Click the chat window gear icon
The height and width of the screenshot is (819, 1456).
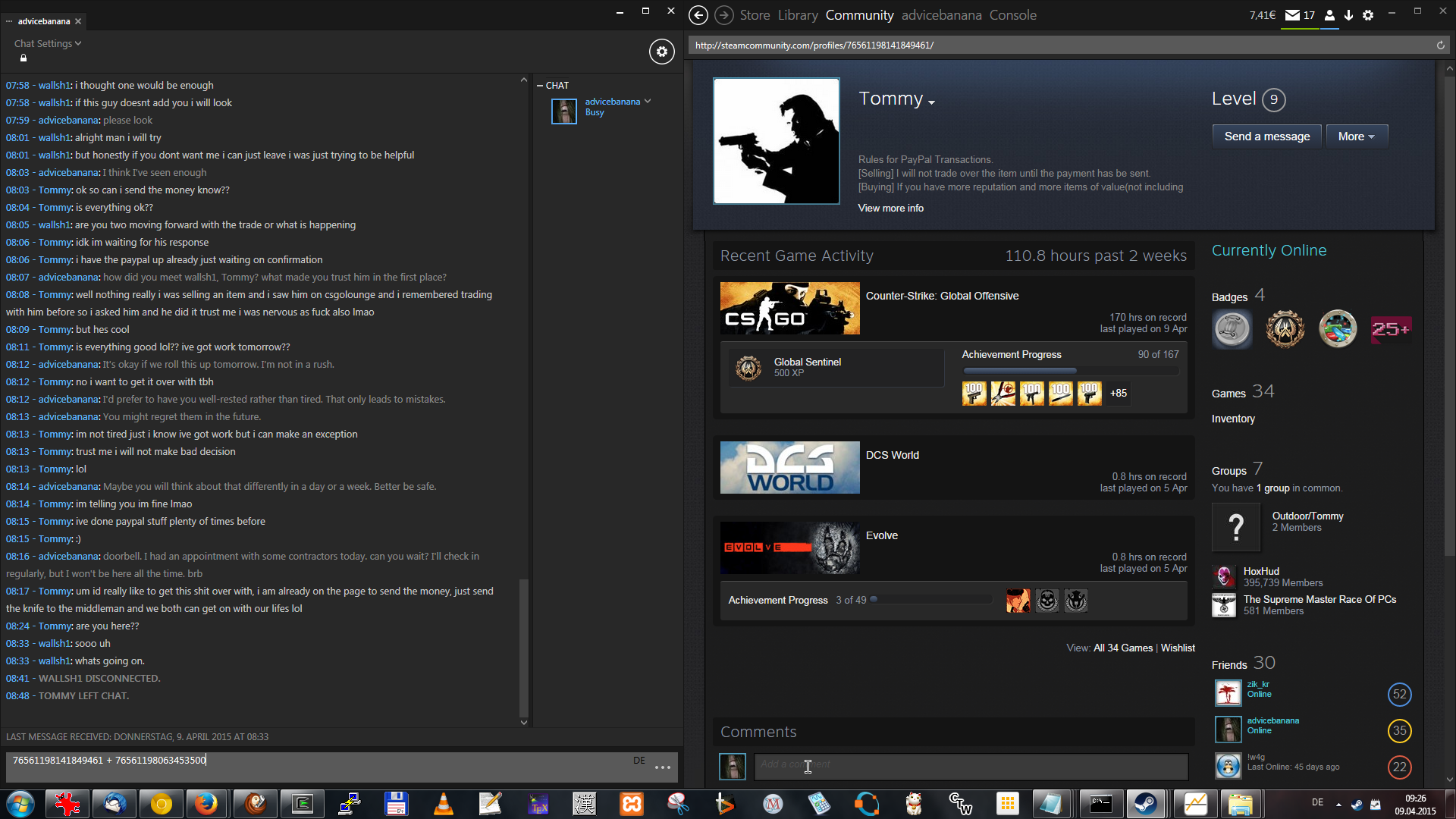point(661,52)
